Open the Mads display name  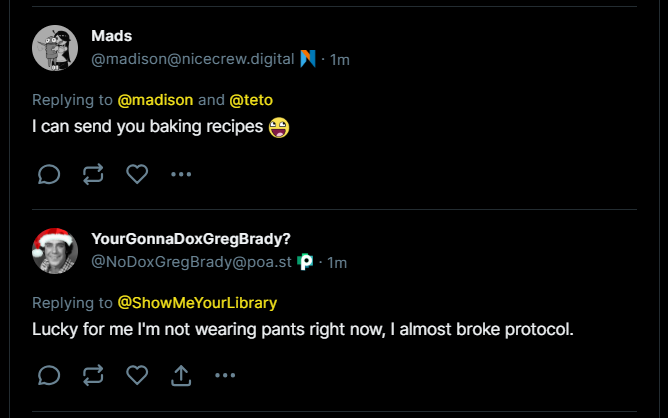click(x=111, y=36)
